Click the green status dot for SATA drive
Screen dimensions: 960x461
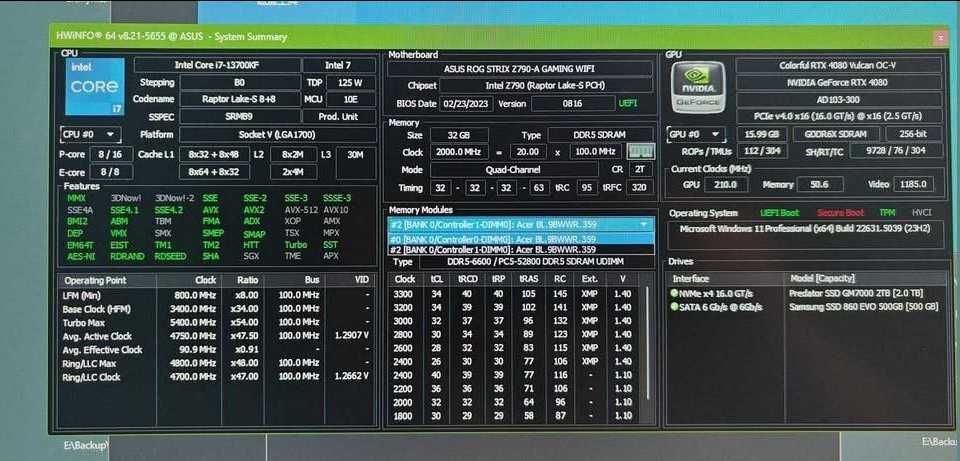(x=675, y=307)
